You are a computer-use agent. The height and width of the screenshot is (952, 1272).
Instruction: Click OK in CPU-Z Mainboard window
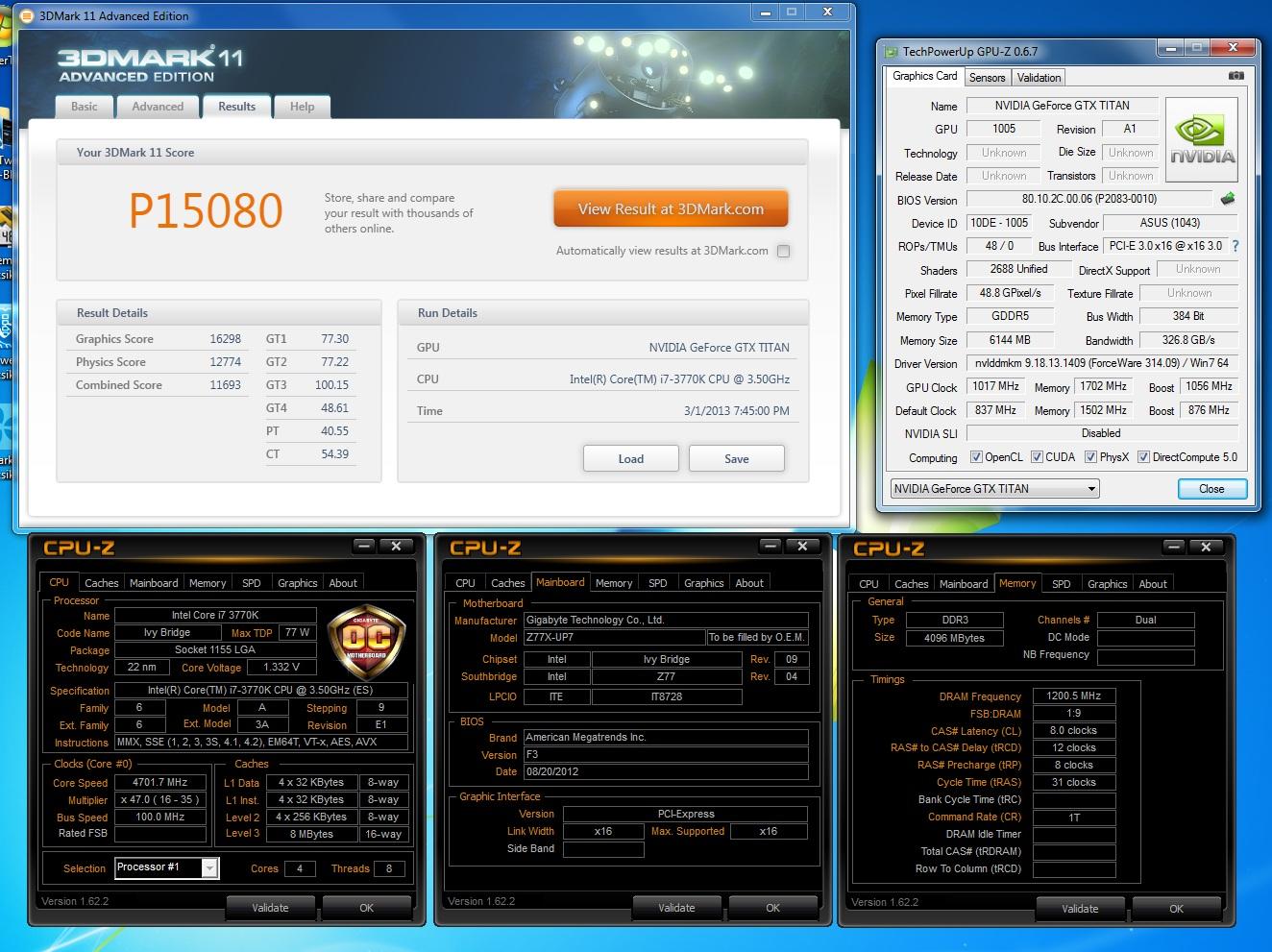coord(773,907)
